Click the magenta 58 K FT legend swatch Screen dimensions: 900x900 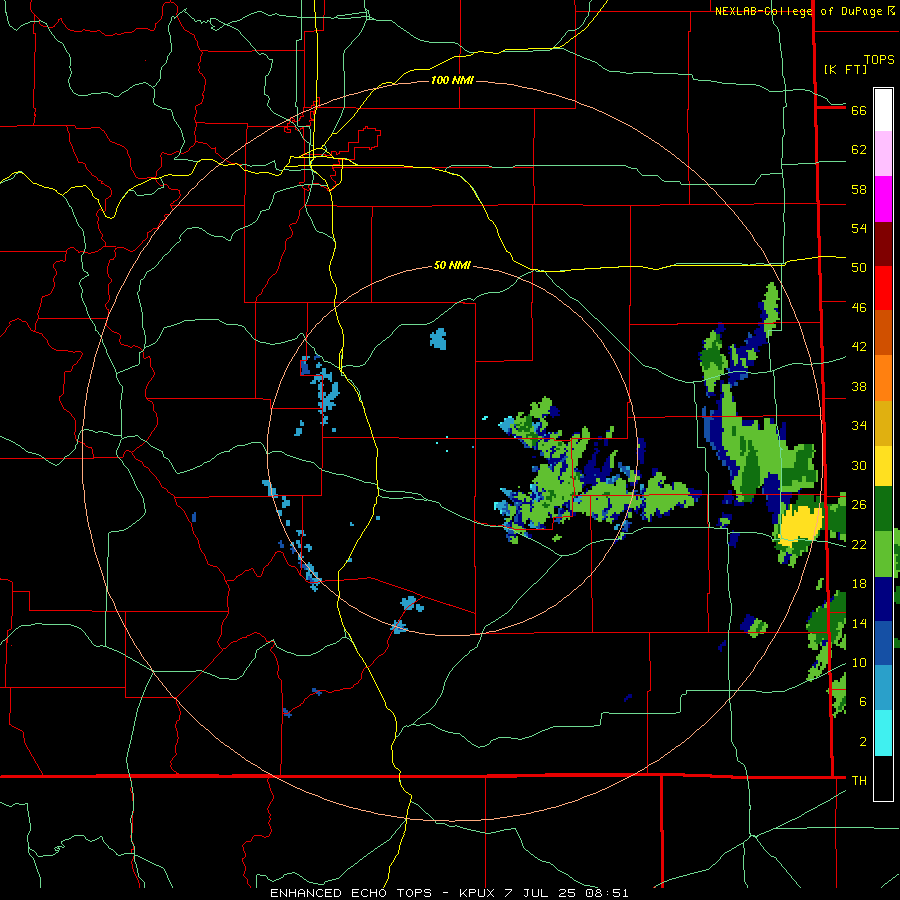(x=883, y=199)
